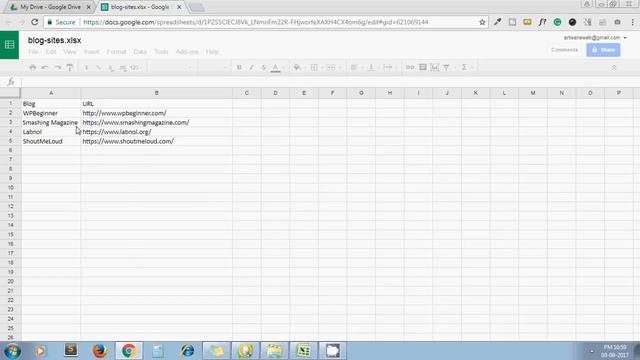Image resolution: width=640 pixels, height=360 pixels.
Task: Open the View menu
Action: 70,52
